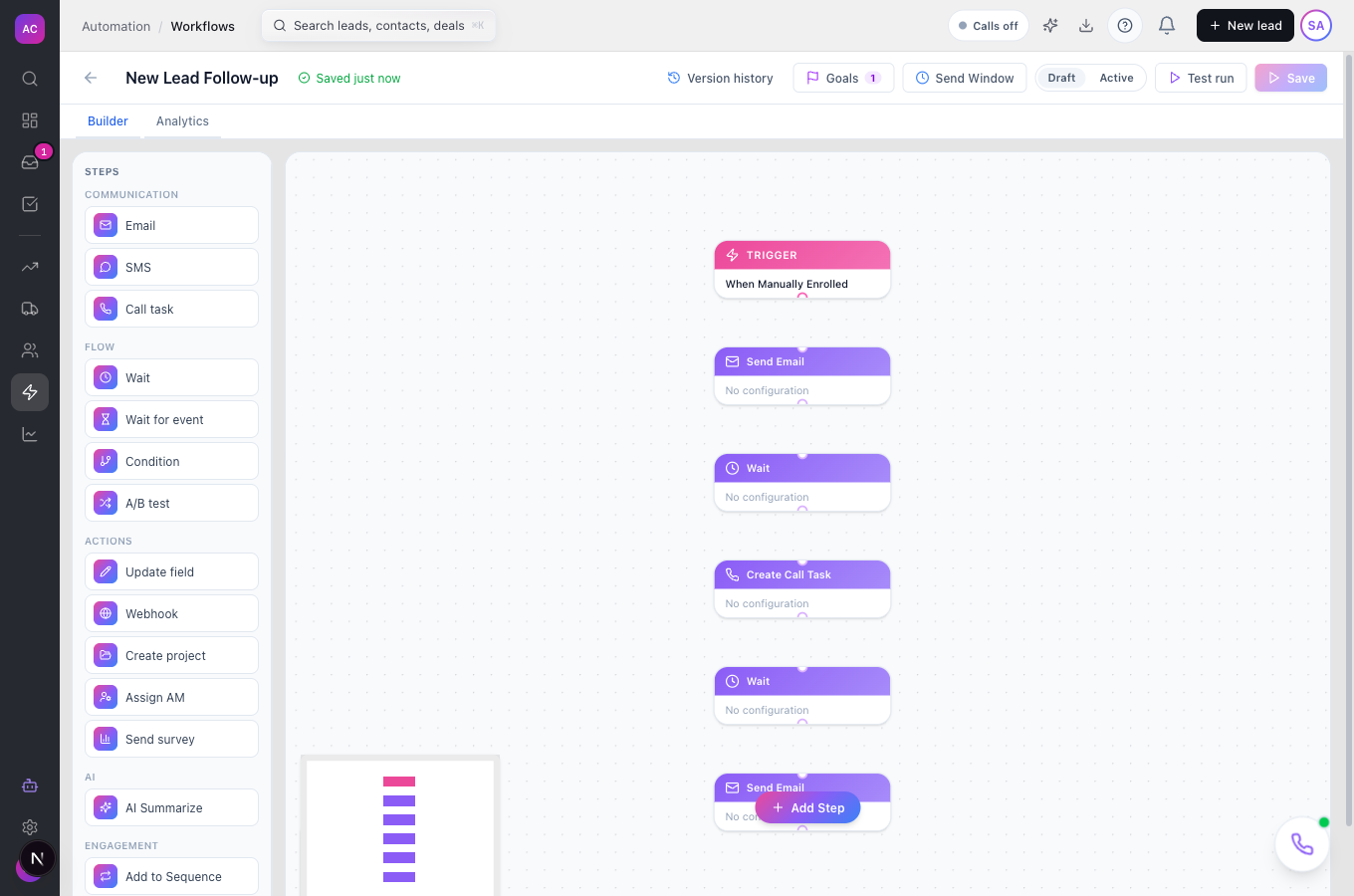Click the back arrow beside New Lead Follow-up
Image resolution: width=1354 pixels, height=896 pixels.
click(x=91, y=78)
